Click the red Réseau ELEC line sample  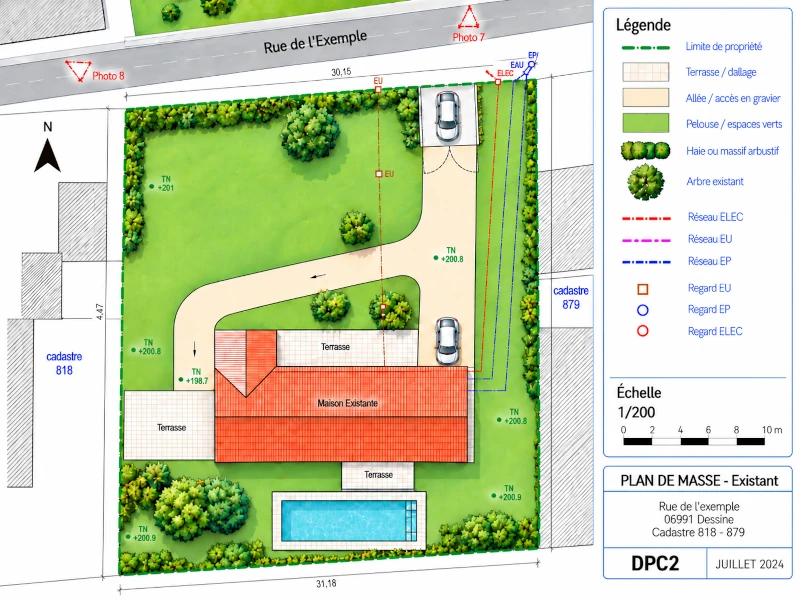pos(646,218)
